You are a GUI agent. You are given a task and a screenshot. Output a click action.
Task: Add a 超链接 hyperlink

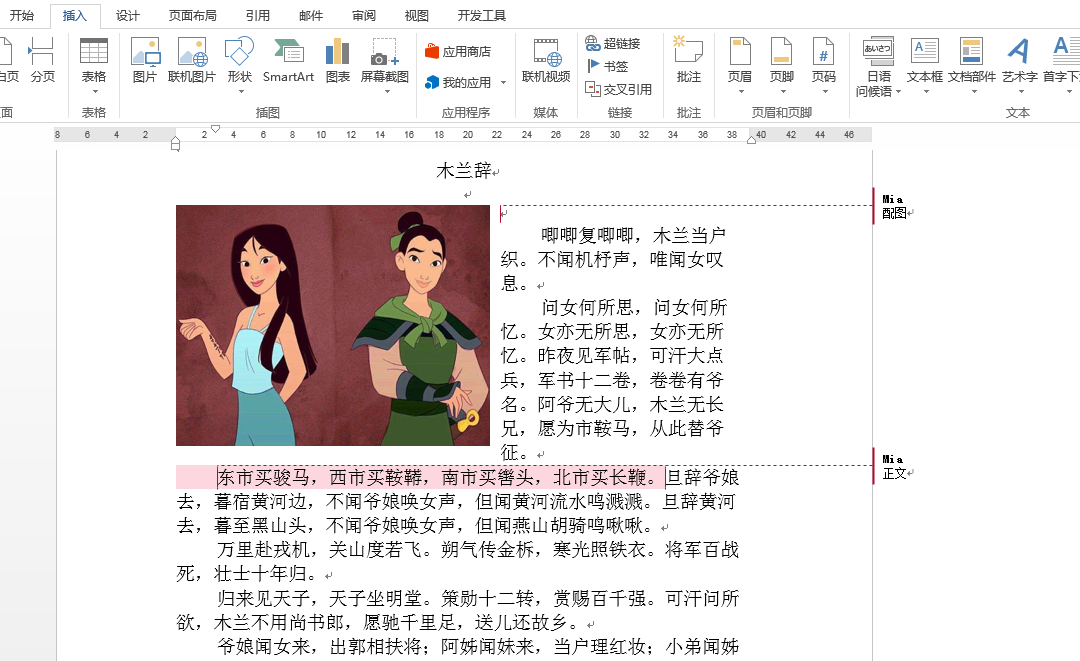pyautogui.click(x=613, y=43)
